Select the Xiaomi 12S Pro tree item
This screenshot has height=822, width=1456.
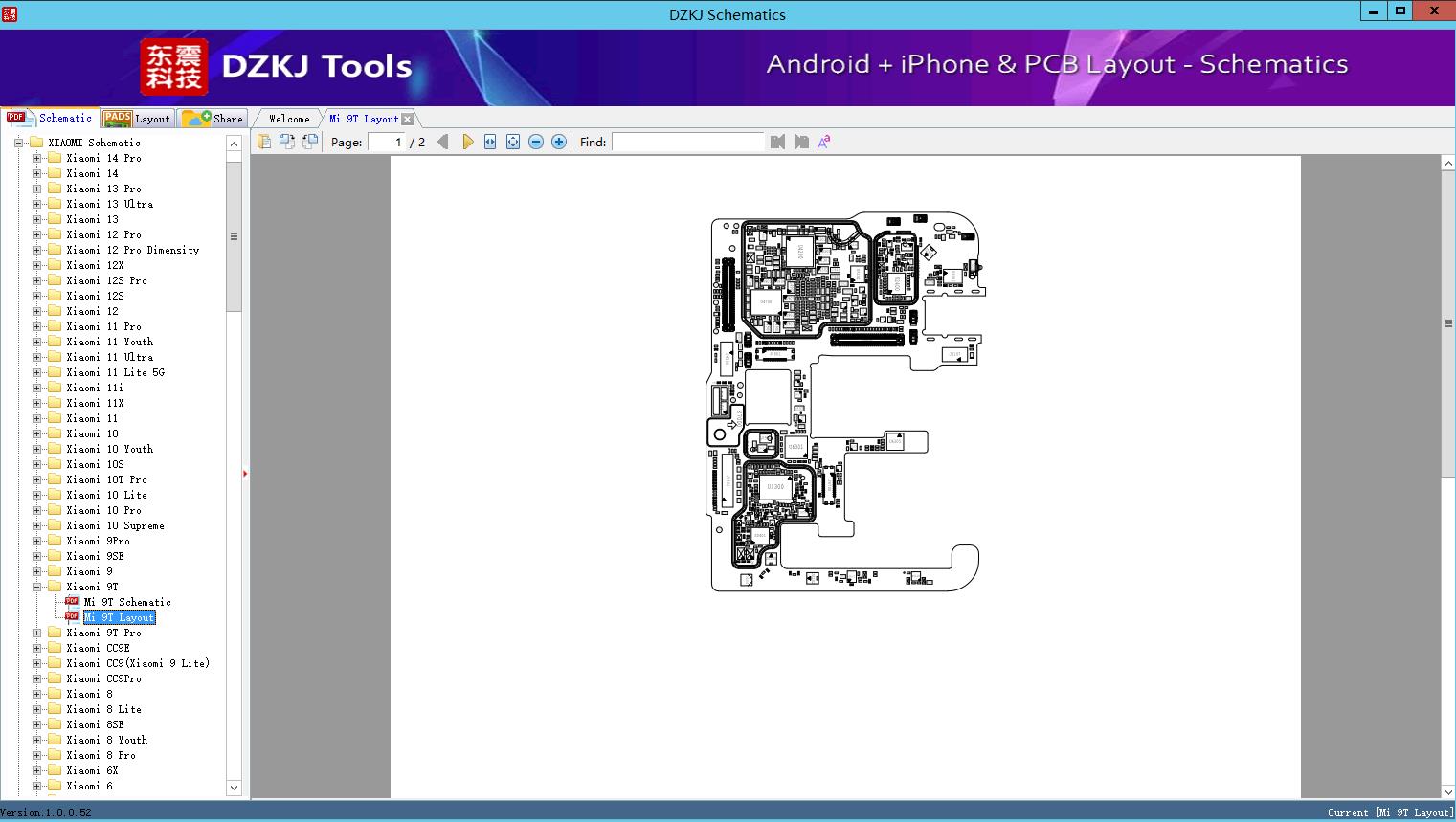(x=106, y=280)
